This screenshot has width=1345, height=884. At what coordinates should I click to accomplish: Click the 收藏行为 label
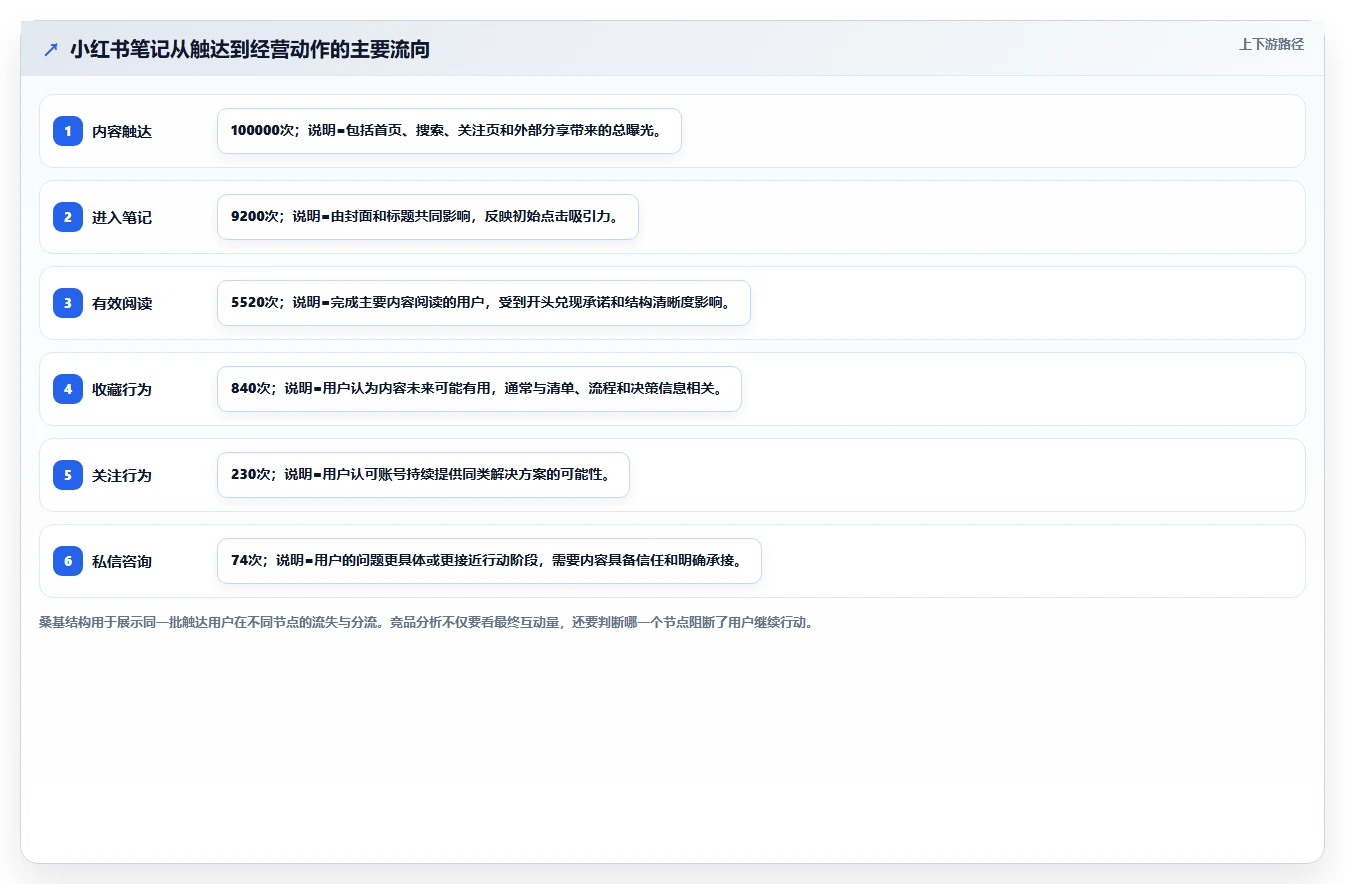coord(122,389)
